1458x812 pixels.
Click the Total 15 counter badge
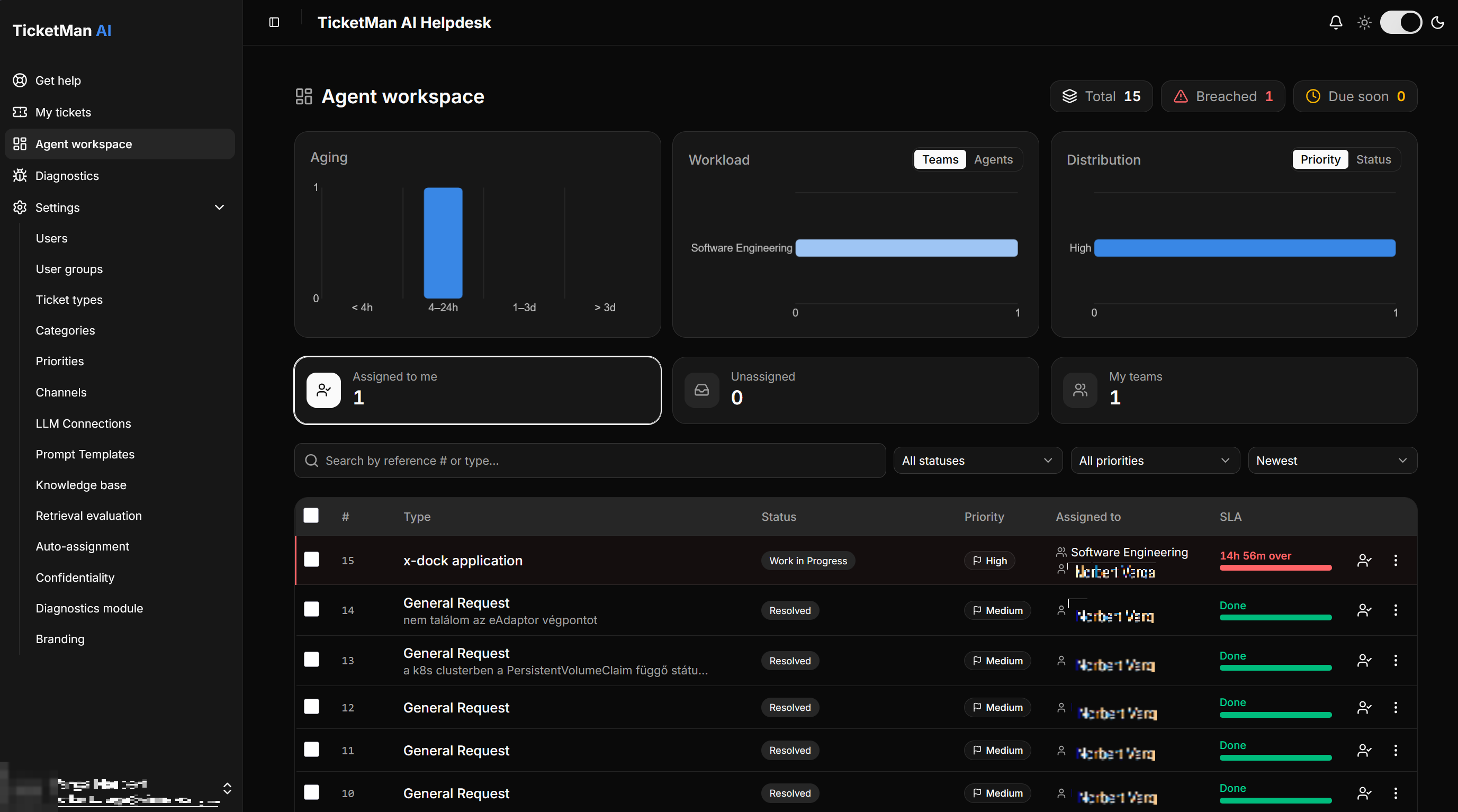[1101, 96]
